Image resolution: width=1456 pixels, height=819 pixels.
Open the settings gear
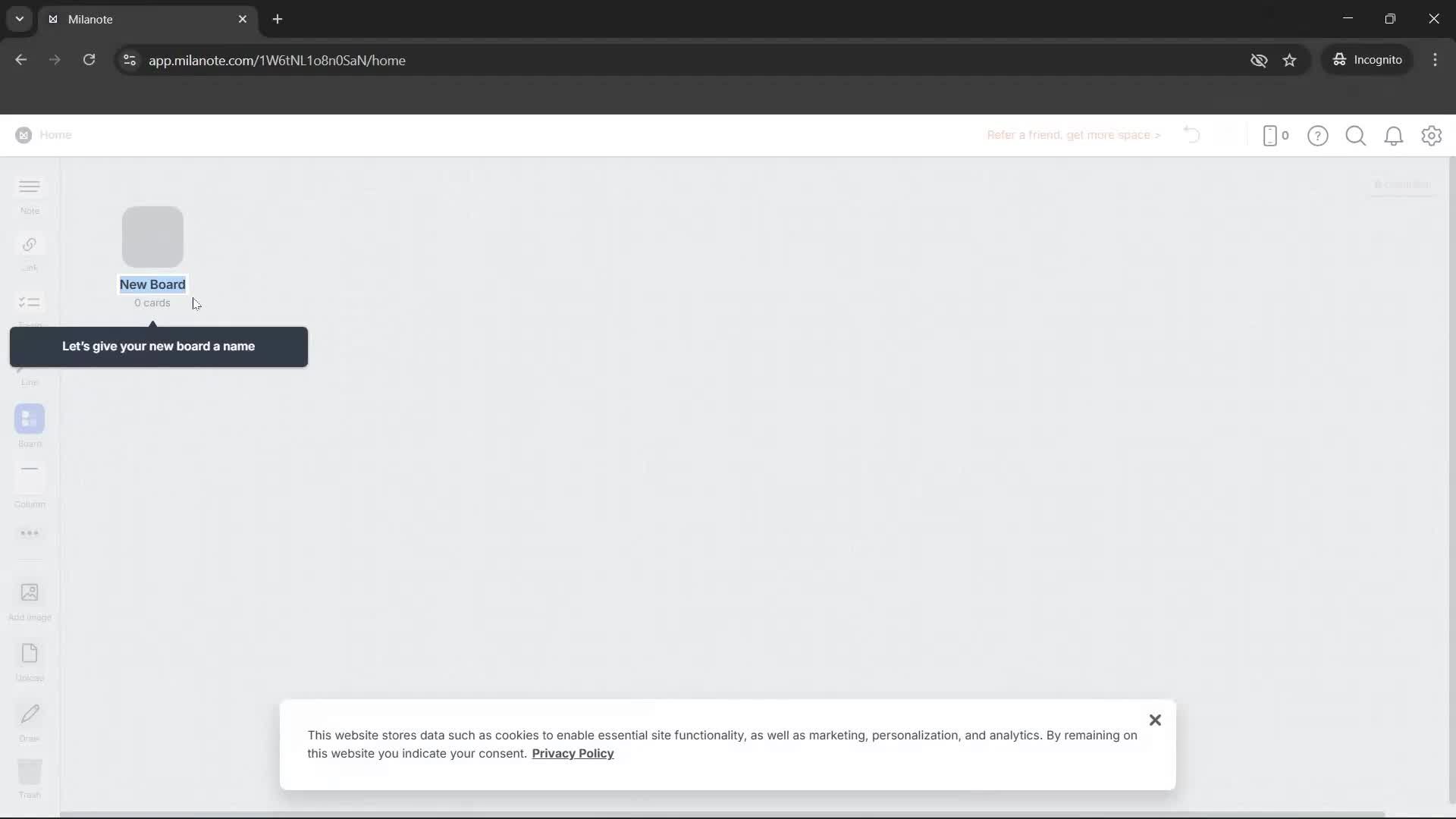(x=1432, y=136)
